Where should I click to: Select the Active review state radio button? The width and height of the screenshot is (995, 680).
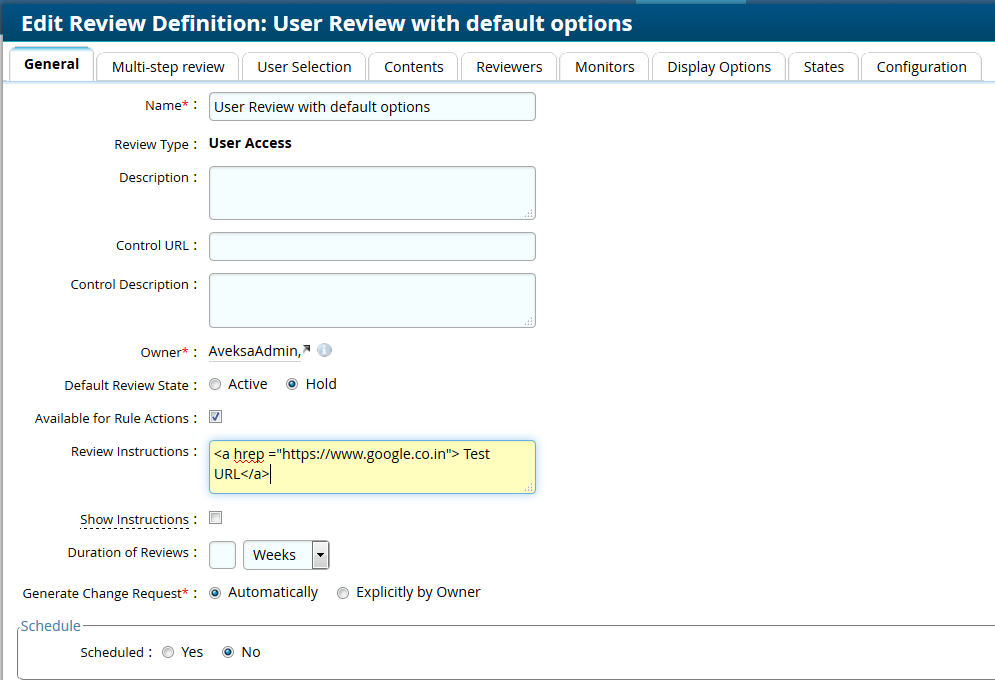pos(215,383)
